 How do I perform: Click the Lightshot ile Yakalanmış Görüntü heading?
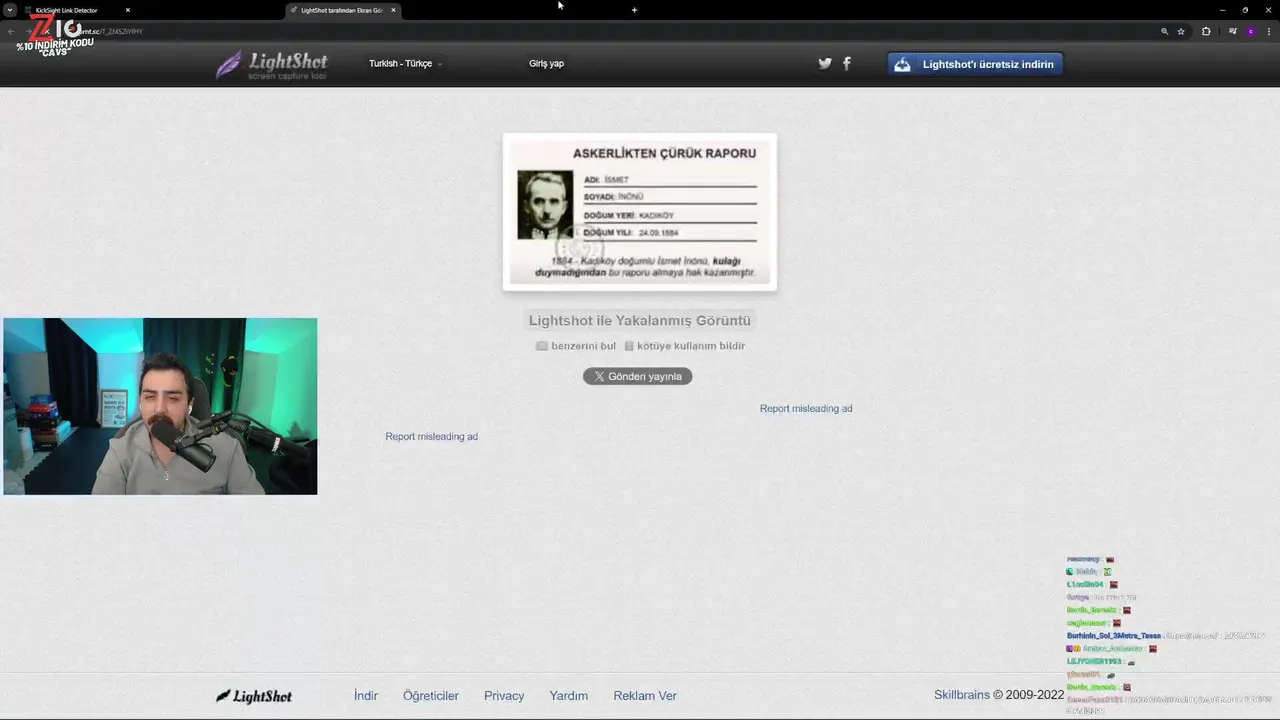[x=640, y=321]
